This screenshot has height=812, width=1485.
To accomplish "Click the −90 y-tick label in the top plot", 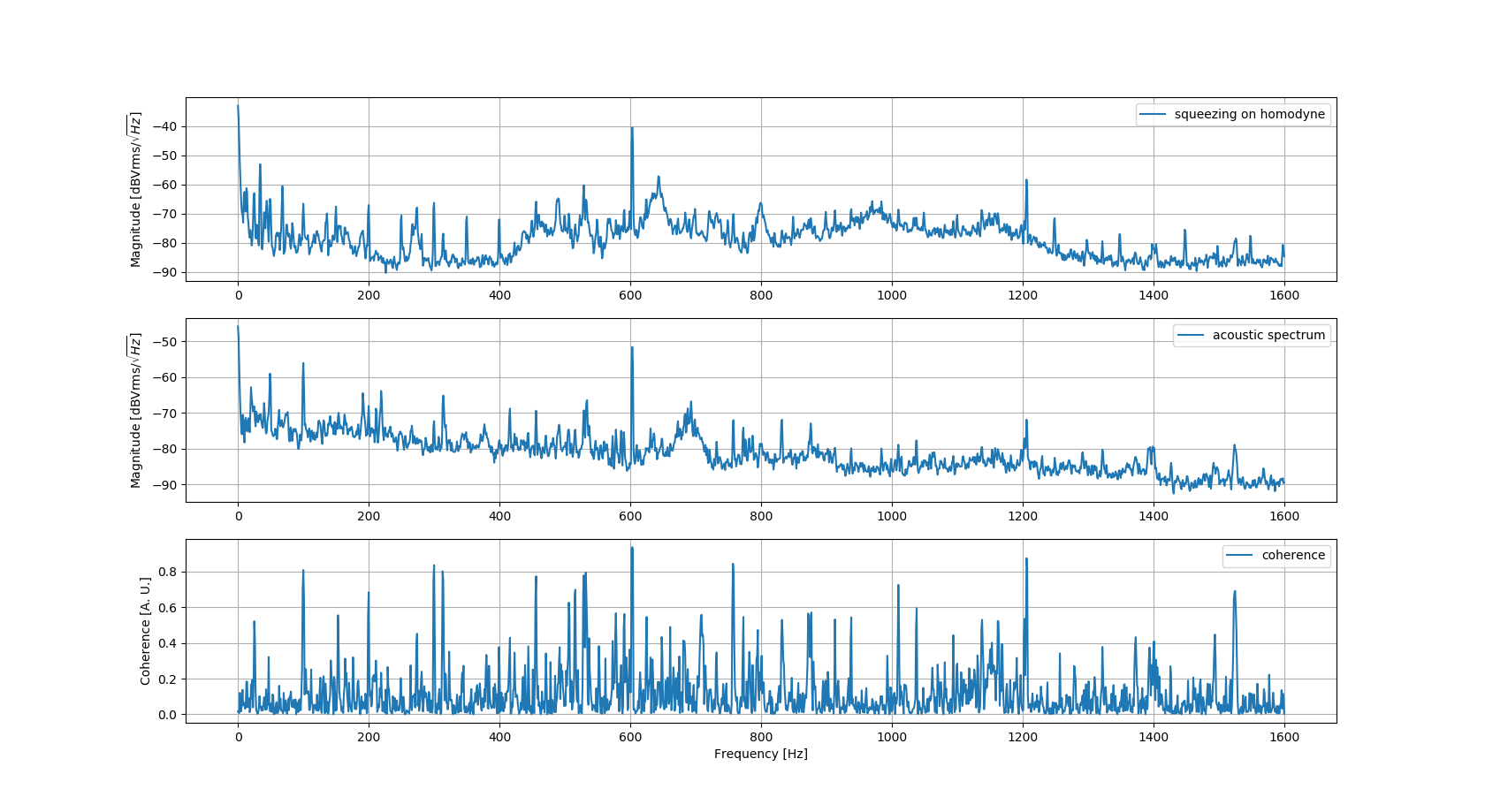I will pyautogui.click(x=165, y=272).
